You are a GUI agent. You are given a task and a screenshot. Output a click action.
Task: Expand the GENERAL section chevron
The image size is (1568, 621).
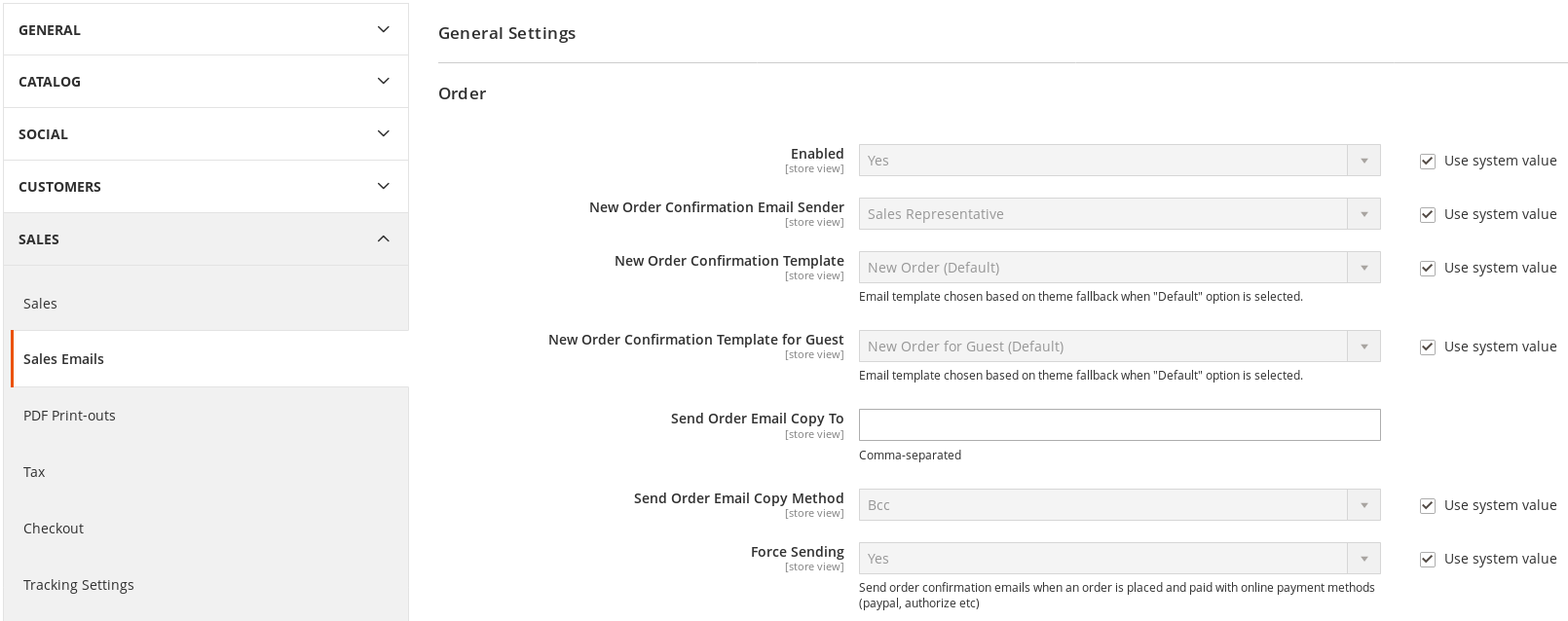[x=384, y=29]
